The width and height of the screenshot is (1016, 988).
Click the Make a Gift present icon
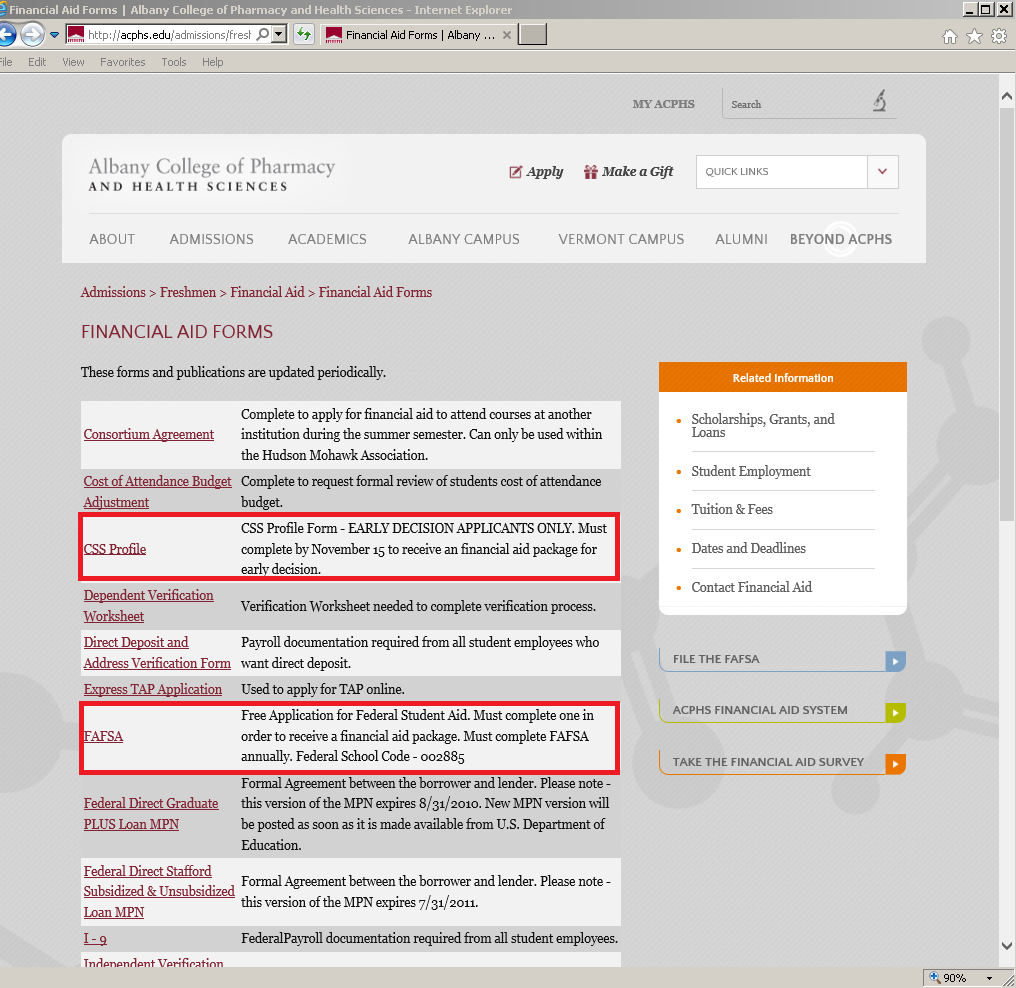point(591,172)
